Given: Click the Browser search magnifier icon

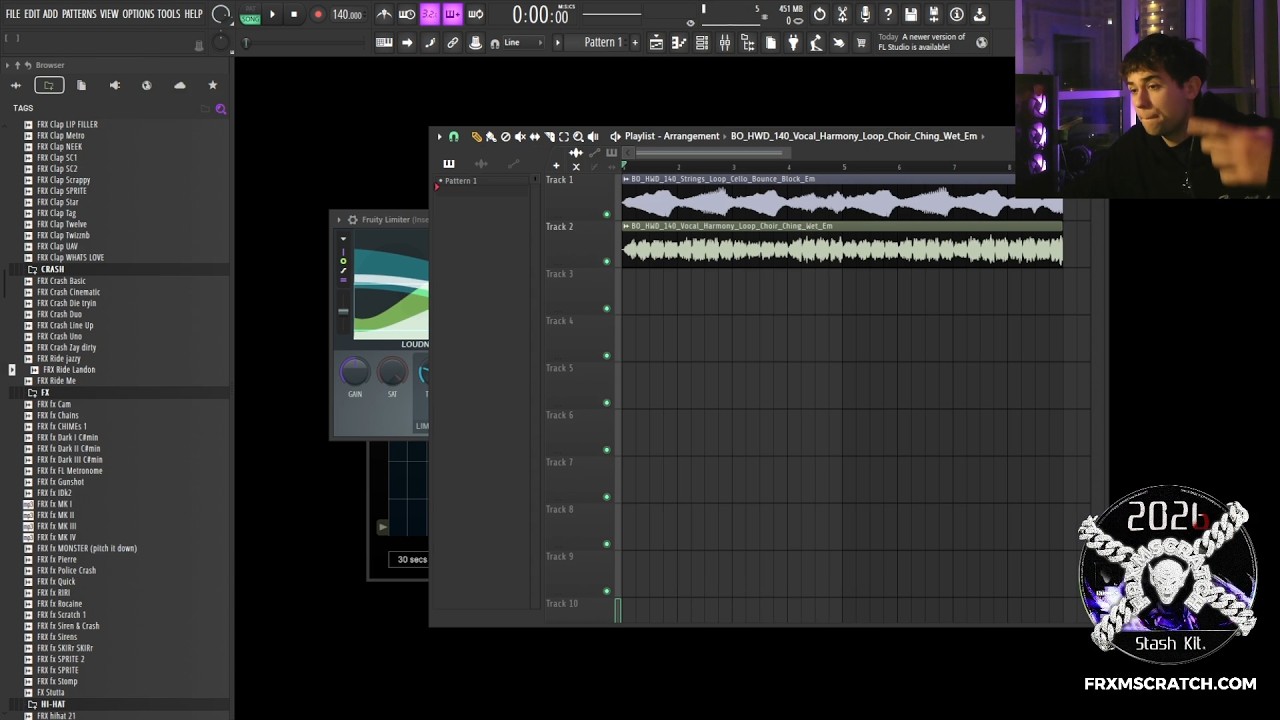Looking at the screenshot, I should (221, 109).
